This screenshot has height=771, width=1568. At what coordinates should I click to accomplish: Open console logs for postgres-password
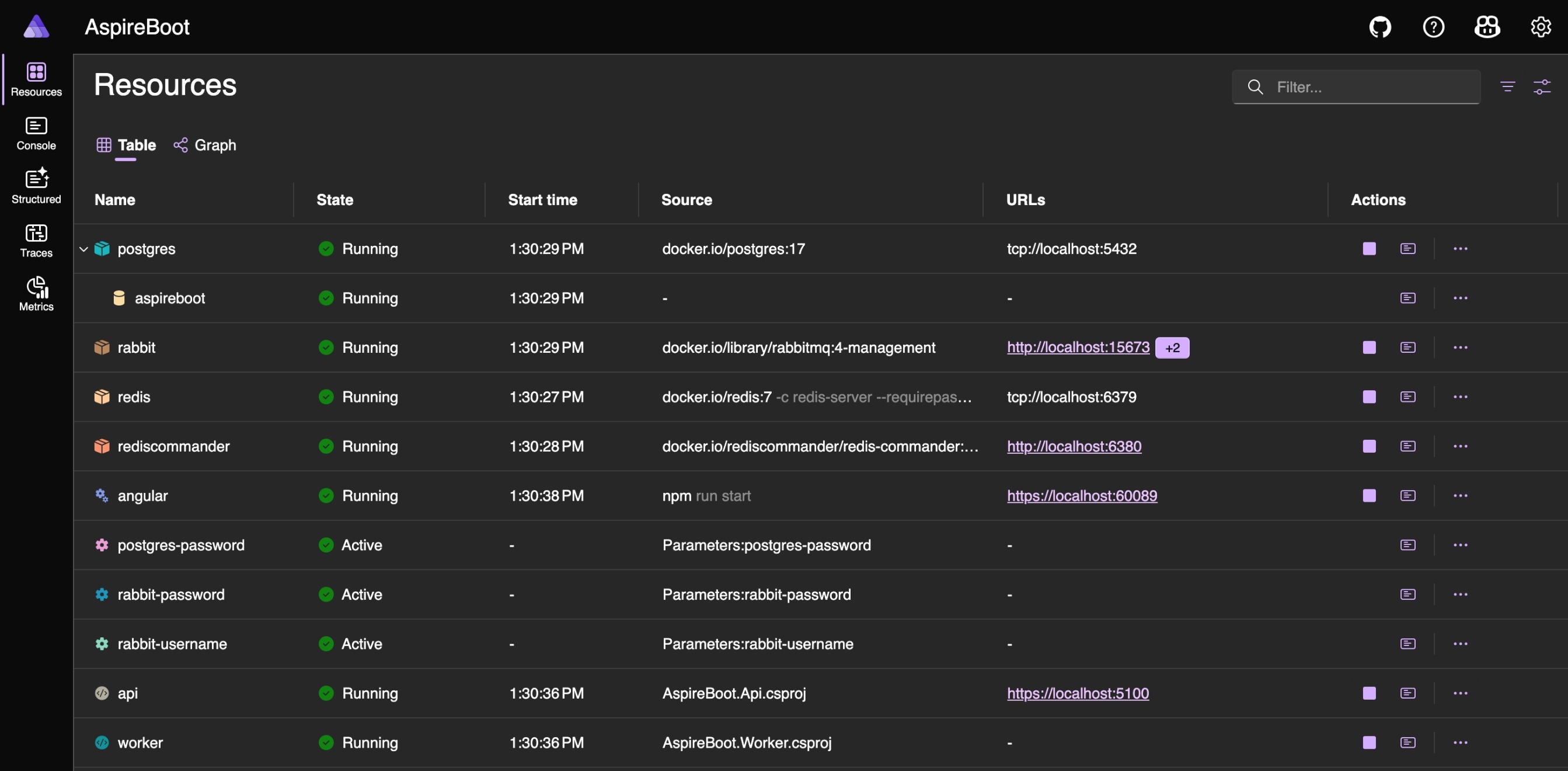(1408, 544)
